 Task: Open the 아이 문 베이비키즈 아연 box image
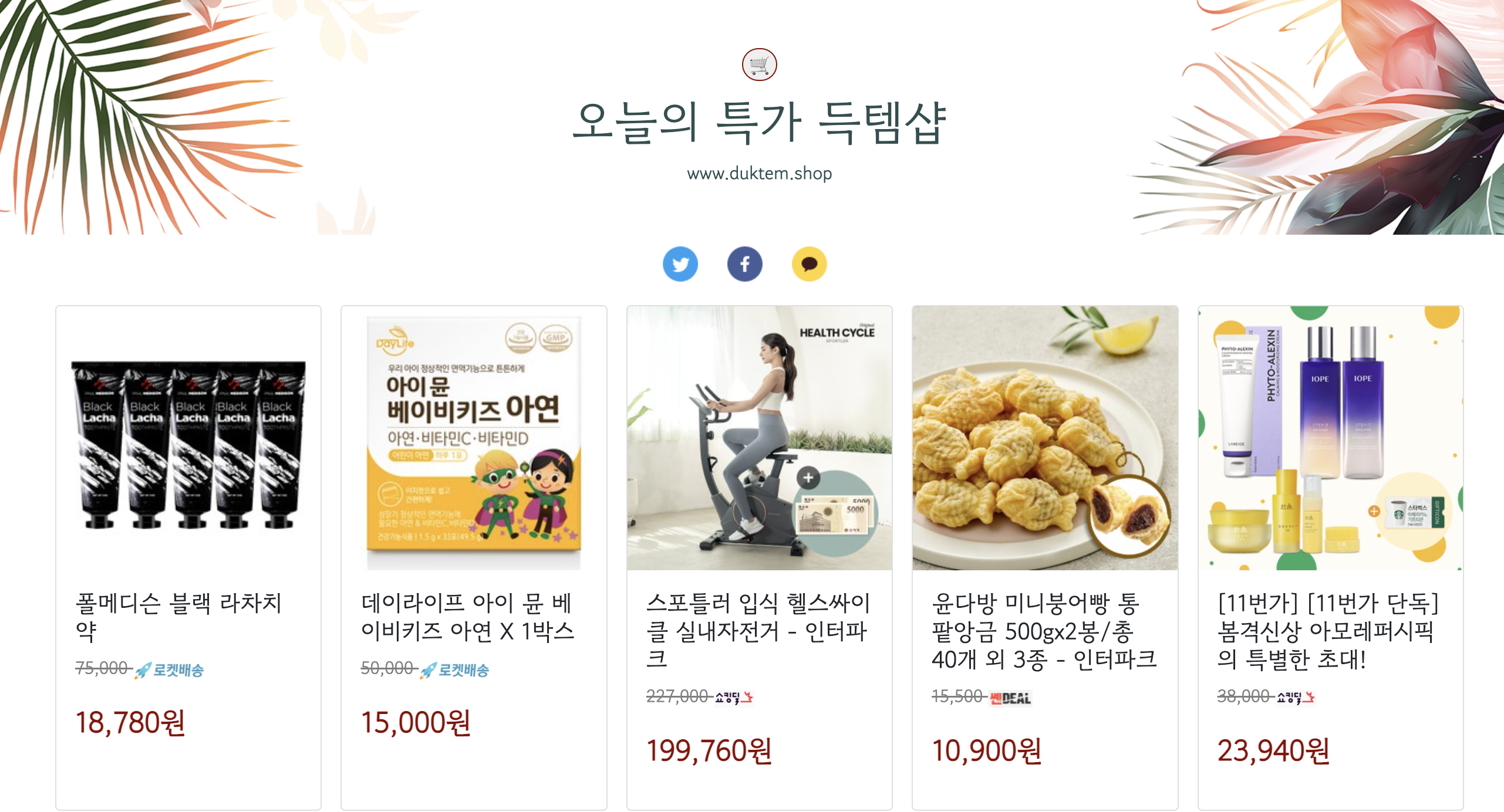pyautogui.click(x=474, y=438)
